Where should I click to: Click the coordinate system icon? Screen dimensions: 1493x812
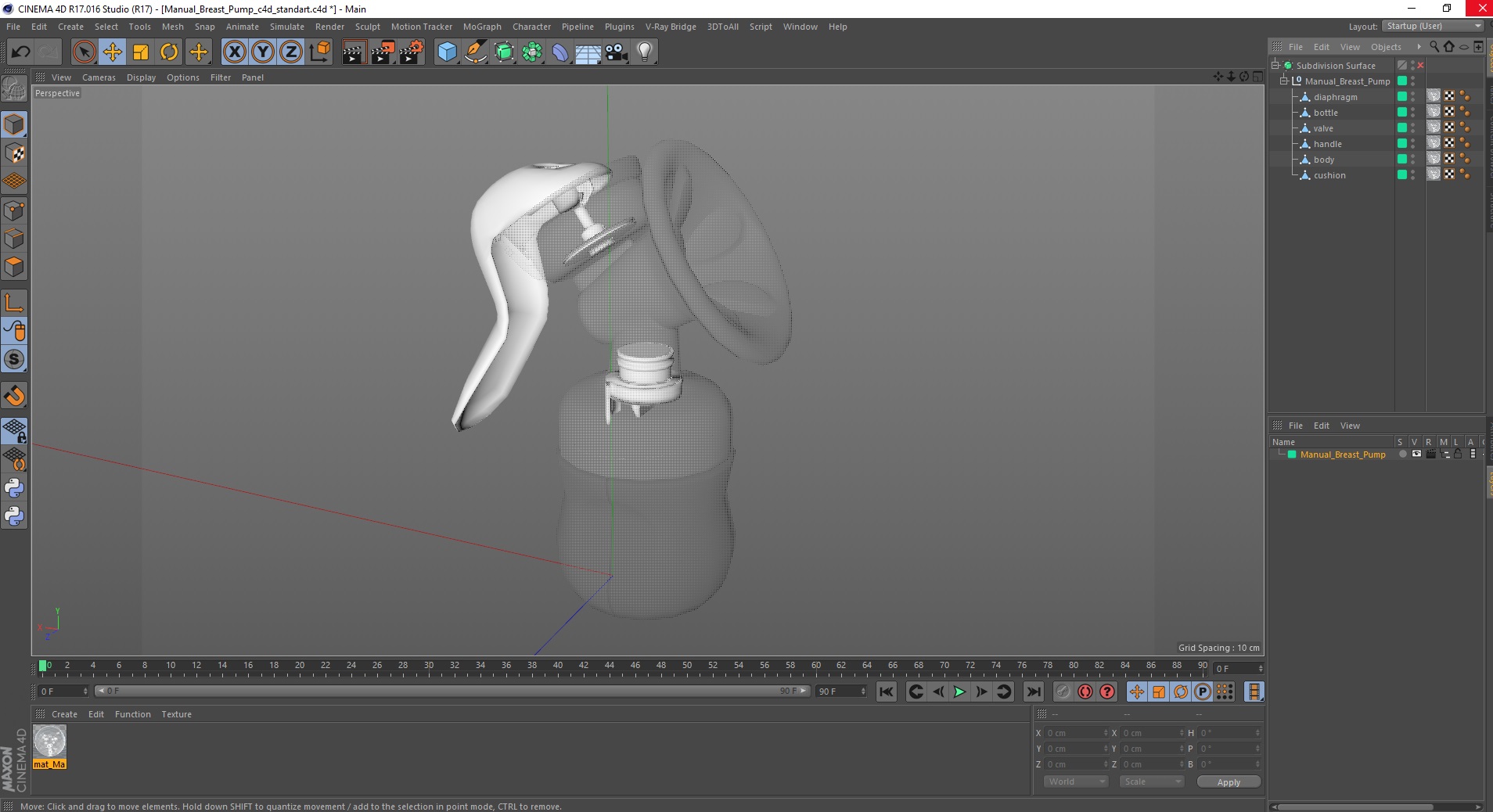pyautogui.click(x=320, y=52)
